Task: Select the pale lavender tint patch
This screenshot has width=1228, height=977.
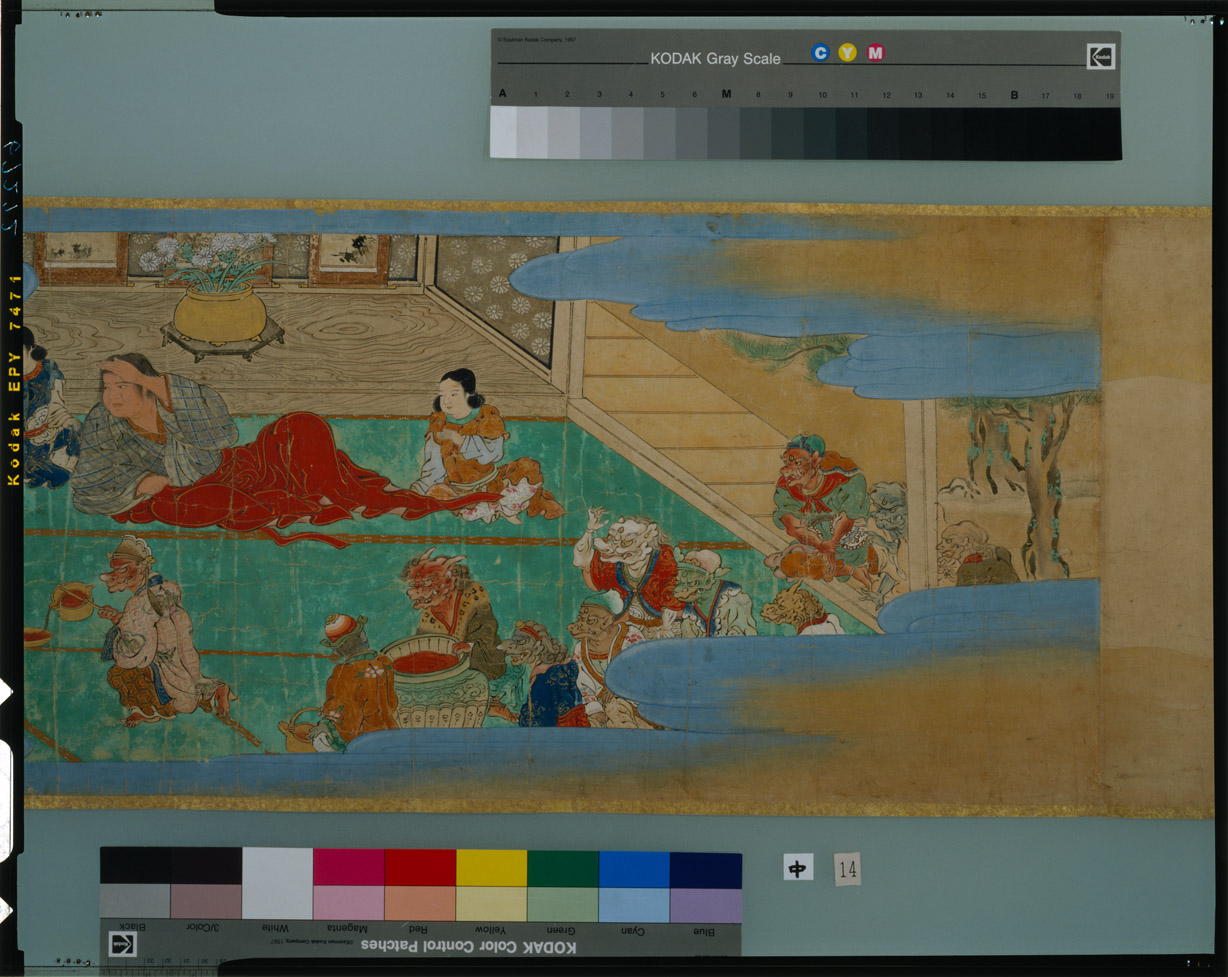Action: click(x=706, y=905)
